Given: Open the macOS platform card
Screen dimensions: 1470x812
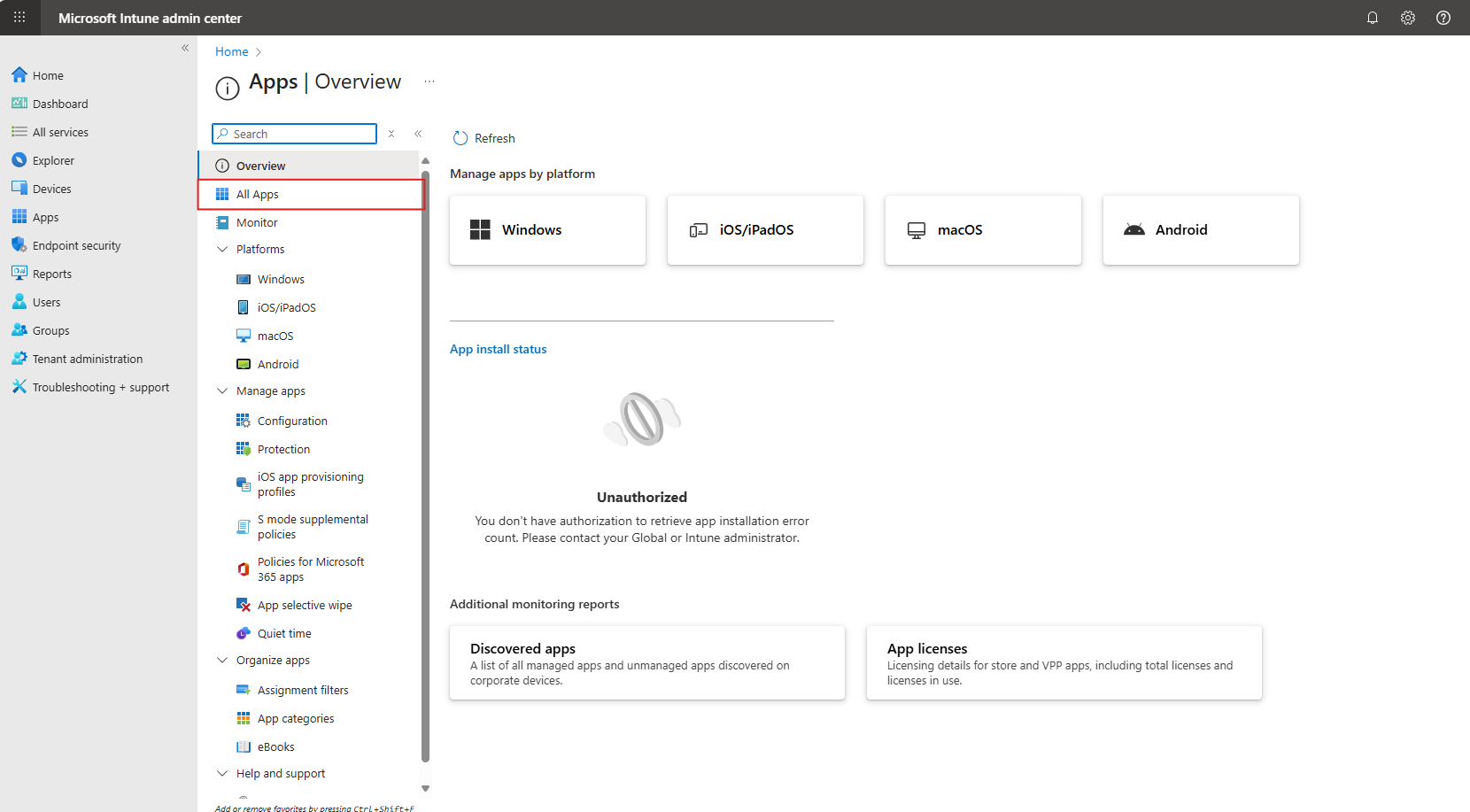Looking at the screenshot, I should pyautogui.click(x=984, y=230).
